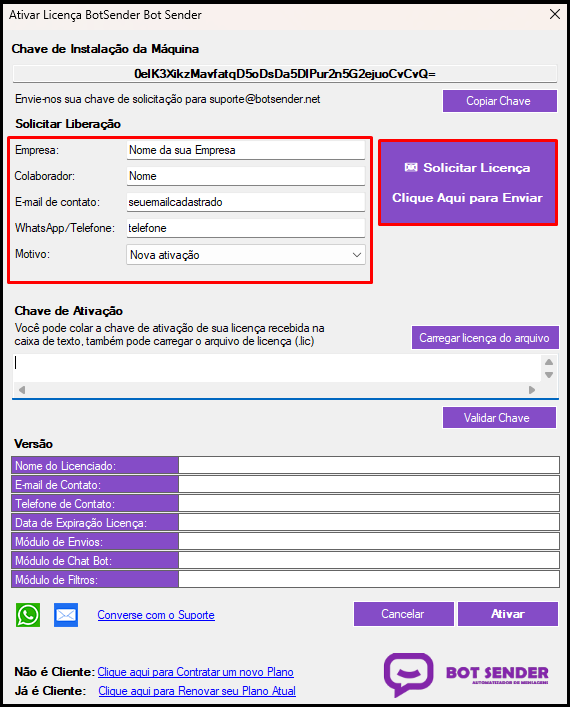This screenshot has width=570, height=707.
Task: Click Carregar licença do arquivo button
Action: [x=485, y=338]
